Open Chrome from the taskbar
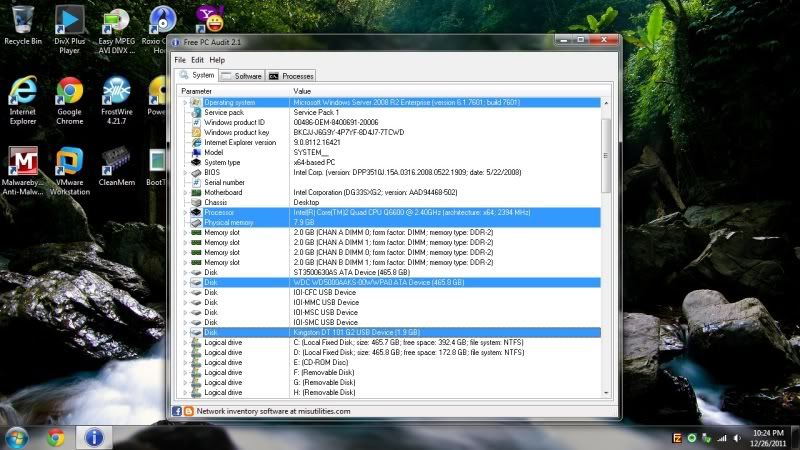Image resolution: width=800 pixels, height=450 pixels. click(56, 438)
